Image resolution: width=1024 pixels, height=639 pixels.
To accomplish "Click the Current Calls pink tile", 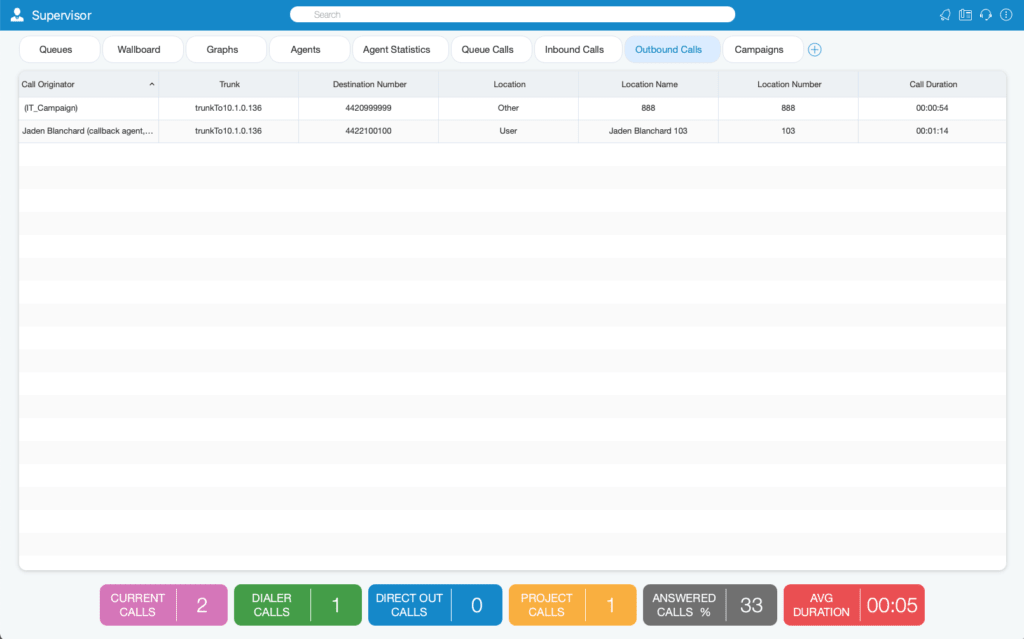I will pos(163,605).
